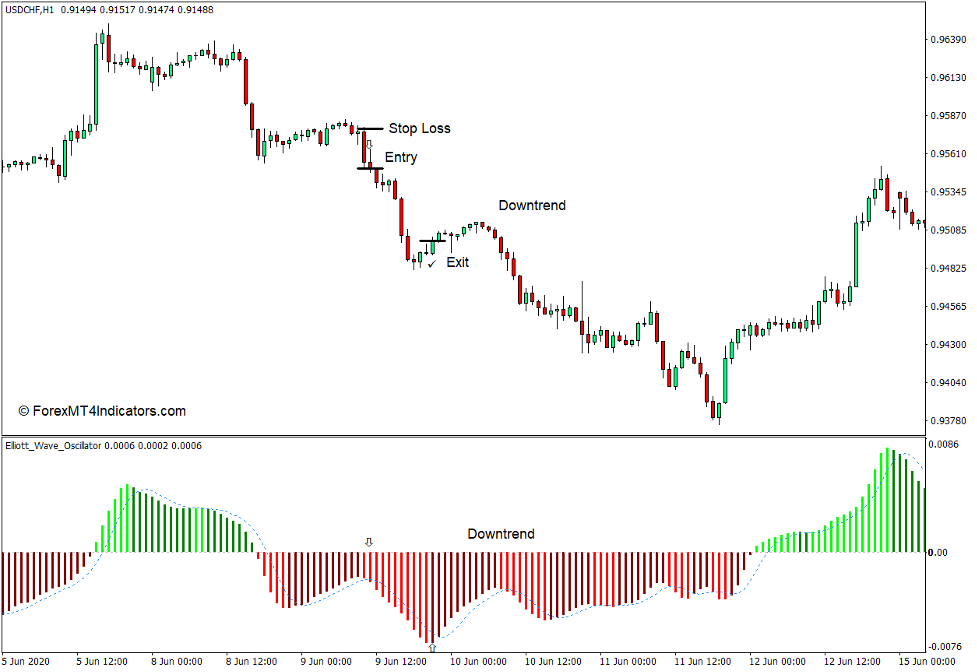This screenshot has height=672, width=977.
Task: Click the Entry horizontal line marker
Action: click(368, 168)
